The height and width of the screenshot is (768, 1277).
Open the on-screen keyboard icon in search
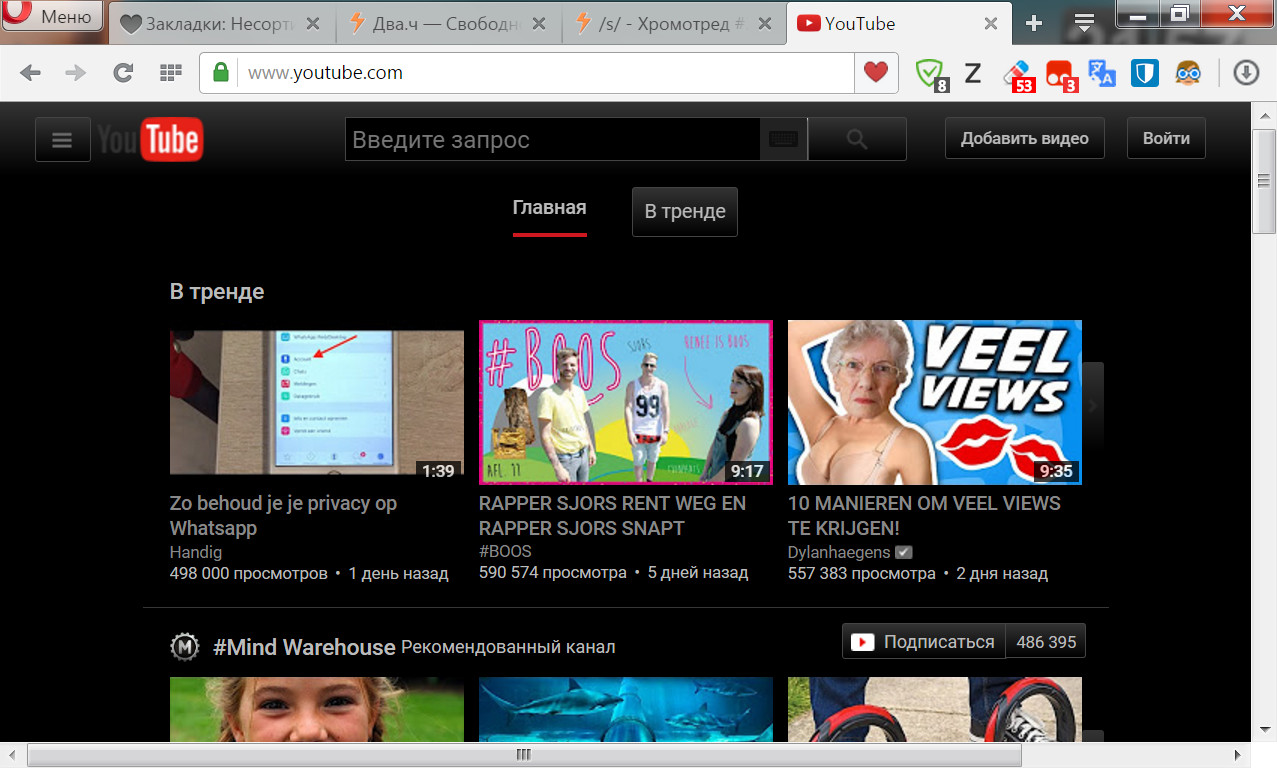(x=783, y=140)
